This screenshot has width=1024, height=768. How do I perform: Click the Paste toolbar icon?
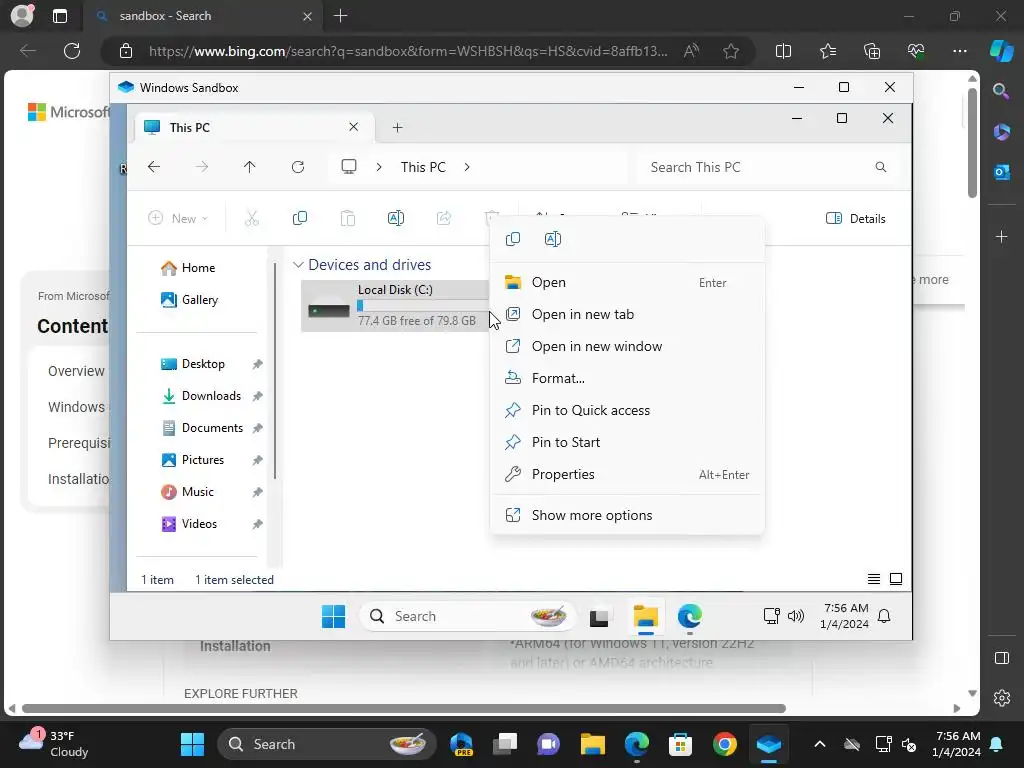[348, 219]
